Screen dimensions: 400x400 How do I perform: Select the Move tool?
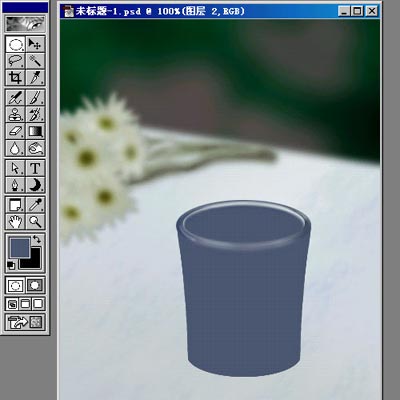[x=35, y=44]
